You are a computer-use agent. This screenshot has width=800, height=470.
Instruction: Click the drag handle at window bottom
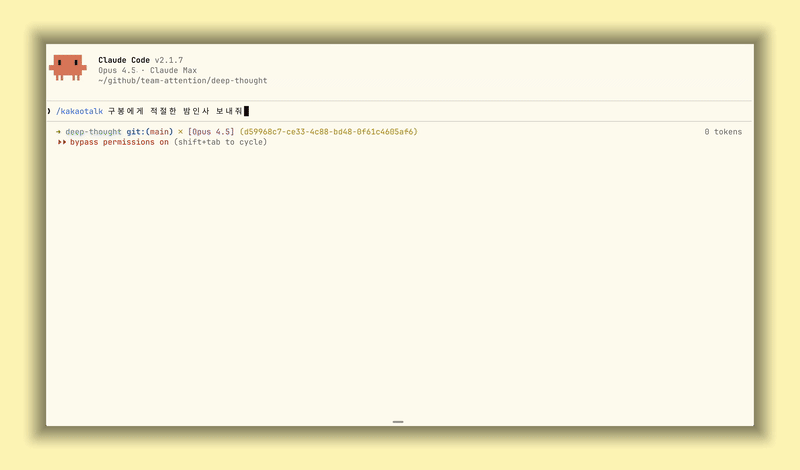[398, 422]
